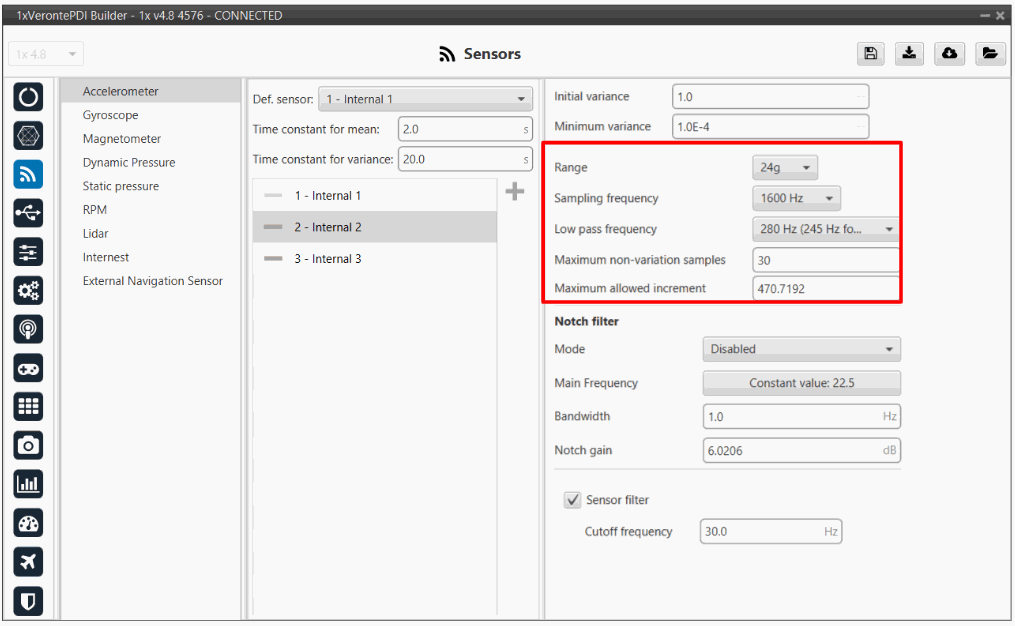Click the Maximum allowed increment field
This screenshot has width=1015, height=626.
[x=825, y=288]
